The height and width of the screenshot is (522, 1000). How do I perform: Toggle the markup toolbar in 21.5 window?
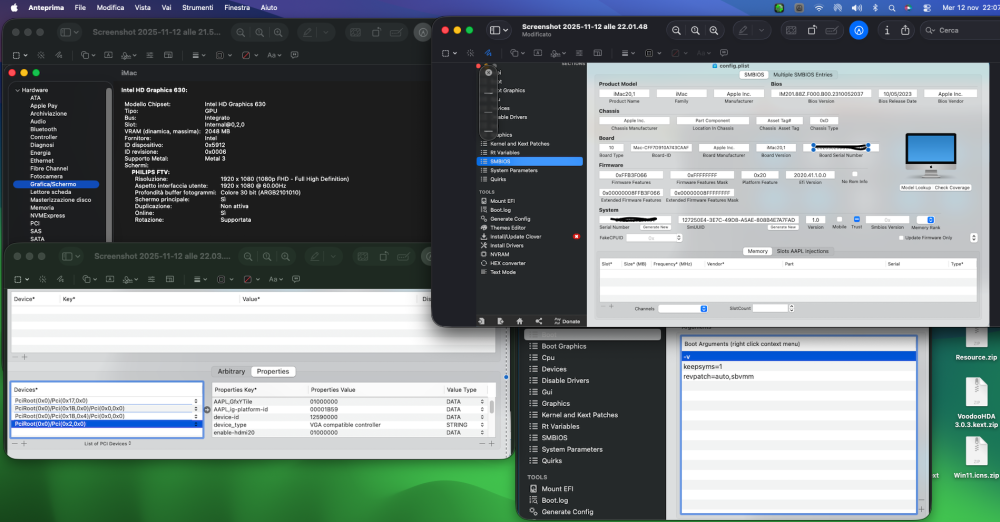click(x=422, y=32)
